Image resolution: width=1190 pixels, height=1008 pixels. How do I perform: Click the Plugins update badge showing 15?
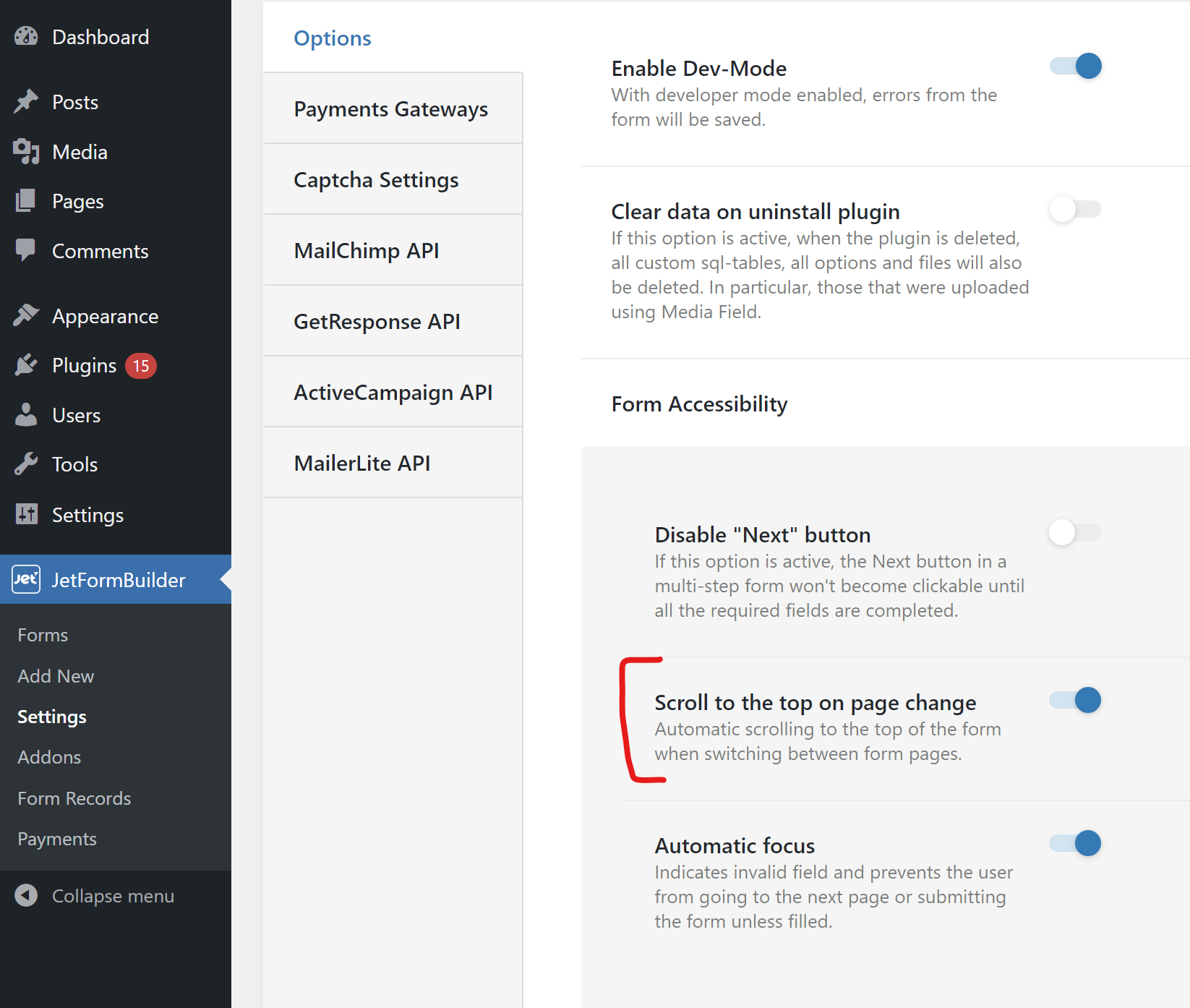click(141, 365)
